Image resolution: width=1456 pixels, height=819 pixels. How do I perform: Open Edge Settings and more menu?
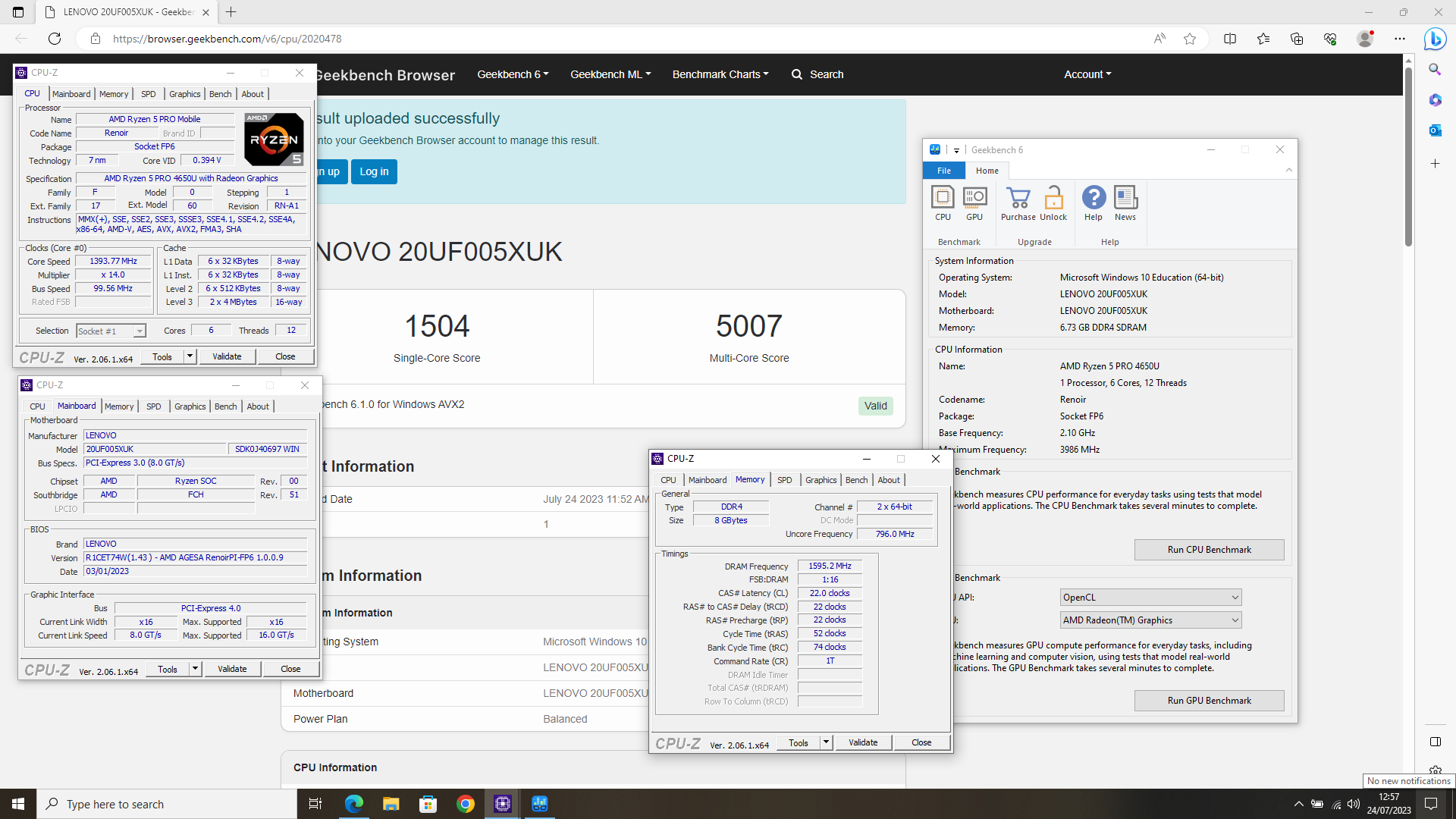coord(1400,39)
